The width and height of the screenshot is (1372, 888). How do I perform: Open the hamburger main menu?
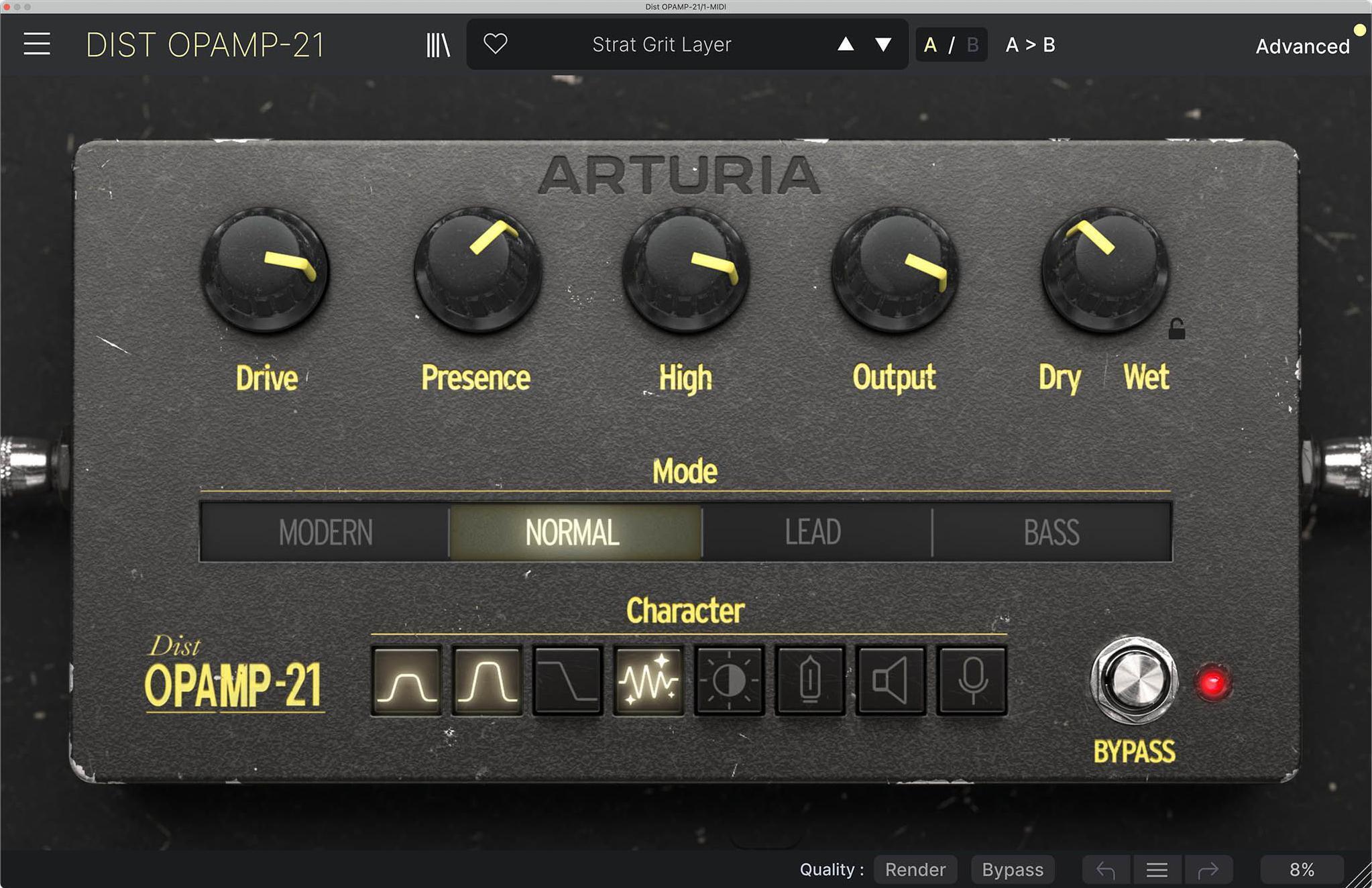click(x=37, y=43)
